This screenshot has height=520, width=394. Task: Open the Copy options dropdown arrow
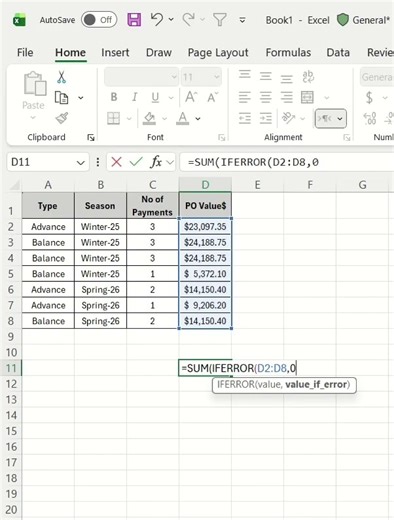[x=81, y=98]
